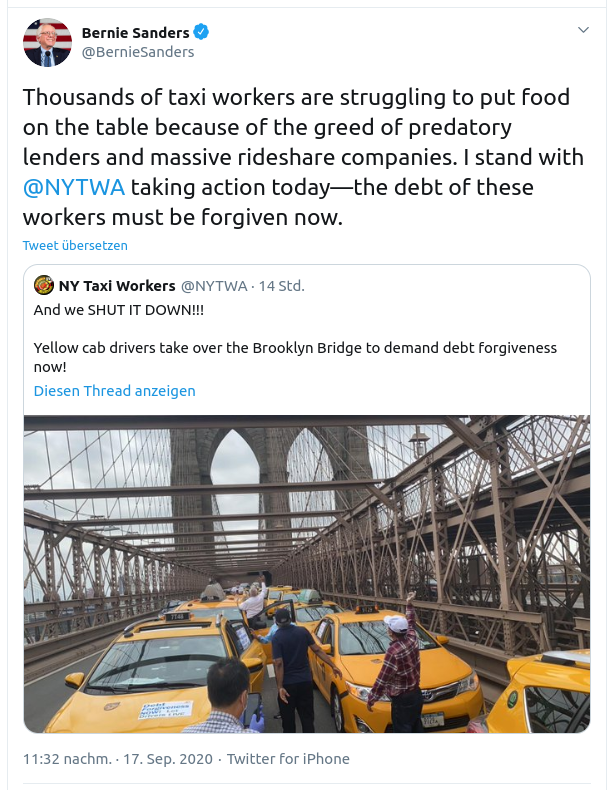Select 'Diesen Thread anzeigen' link
Screen dimensions: 613x790
click(x=115, y=391)
